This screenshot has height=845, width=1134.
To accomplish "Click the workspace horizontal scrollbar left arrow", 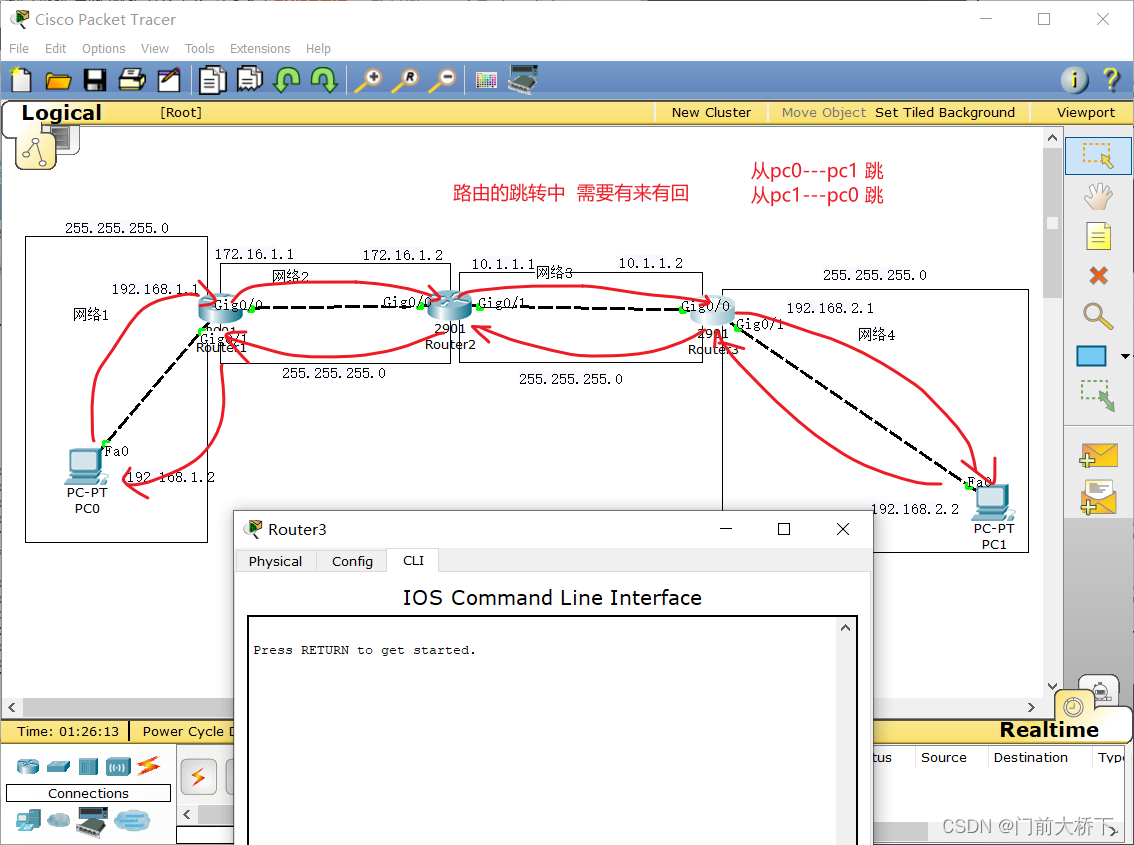I will tap(12, 707).
